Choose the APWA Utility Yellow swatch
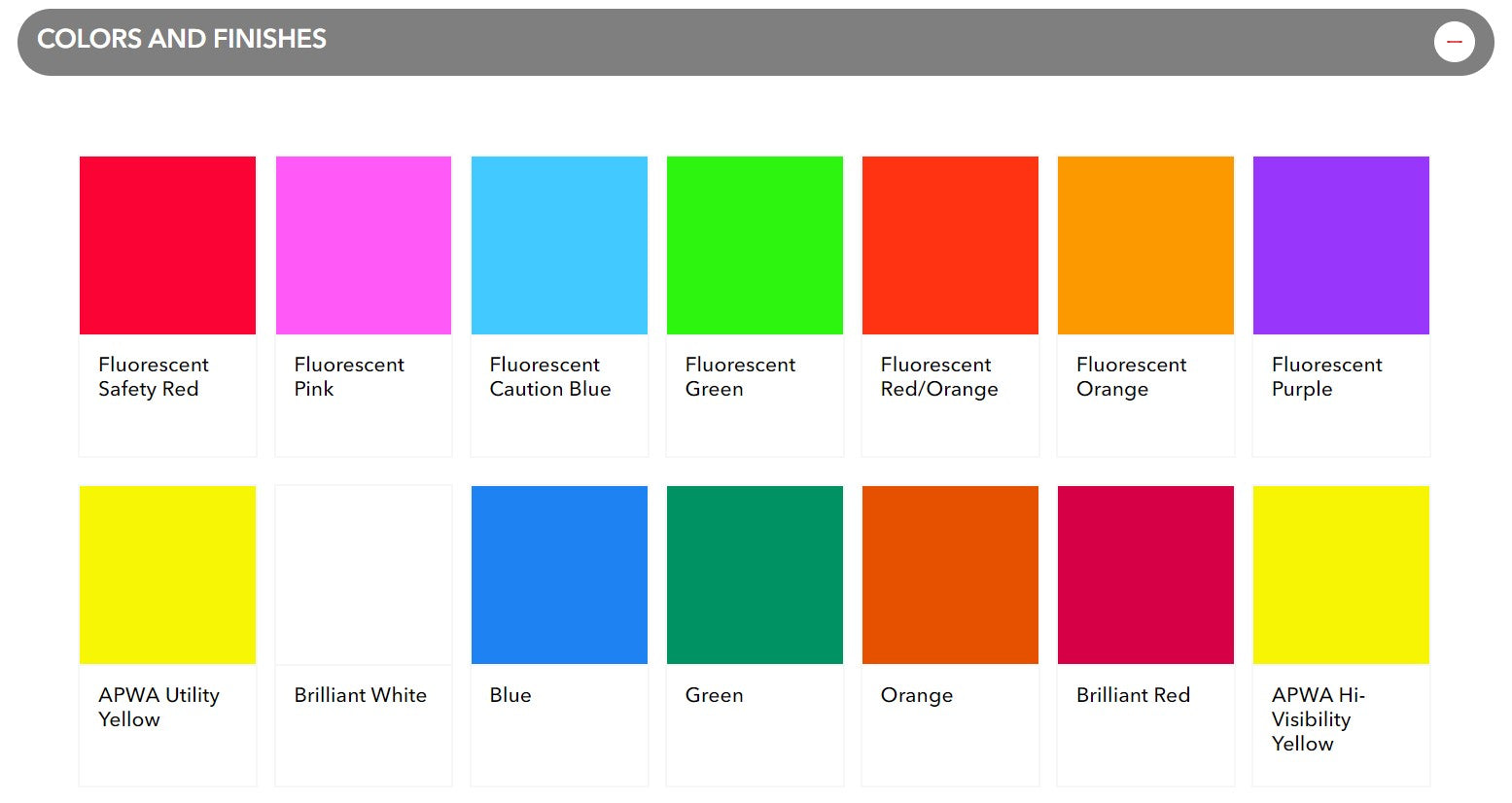The height and width of the screenshot is (803, 1512). tap(167, 575)
